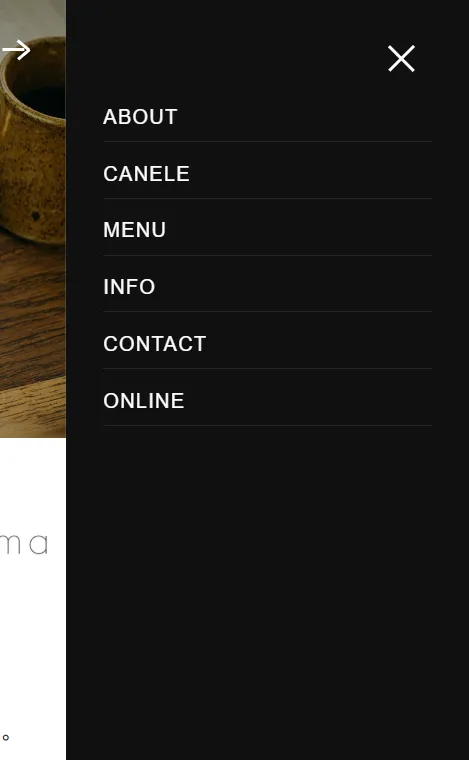This screenshot has width=469, height=760.
Task: Click the divider line beneath ONLINE
Action: [x=267, y=426]
